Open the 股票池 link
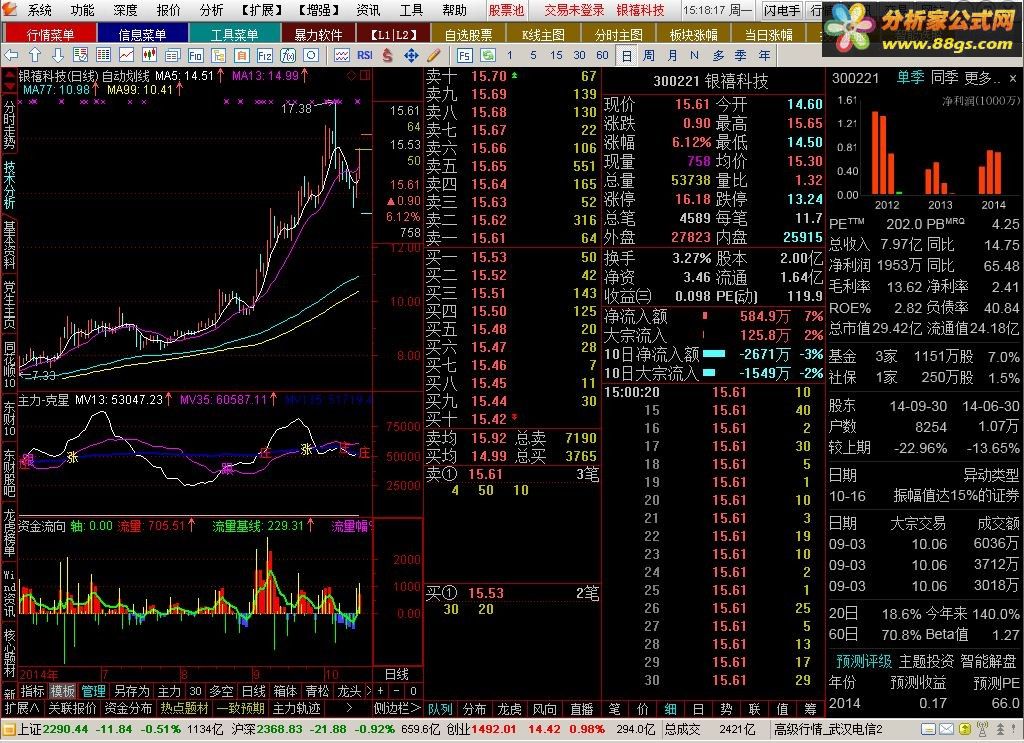This screenshot has width=1024, height=743. (507, 10)
